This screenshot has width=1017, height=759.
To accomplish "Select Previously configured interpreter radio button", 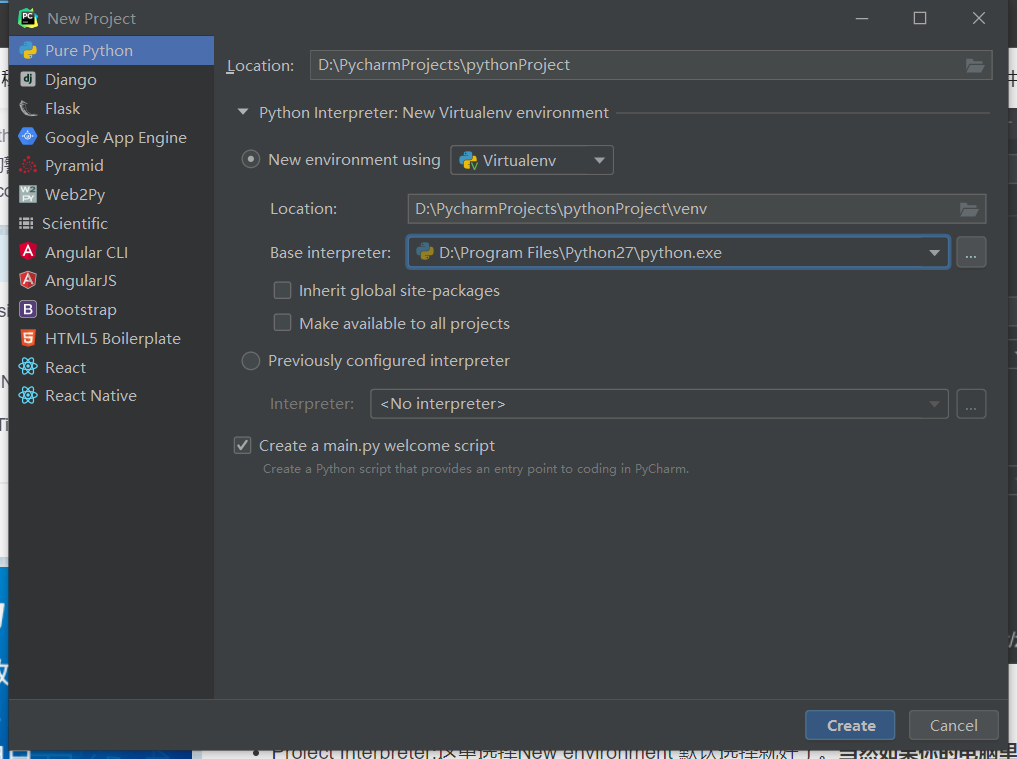I will (x=251, y=361).
